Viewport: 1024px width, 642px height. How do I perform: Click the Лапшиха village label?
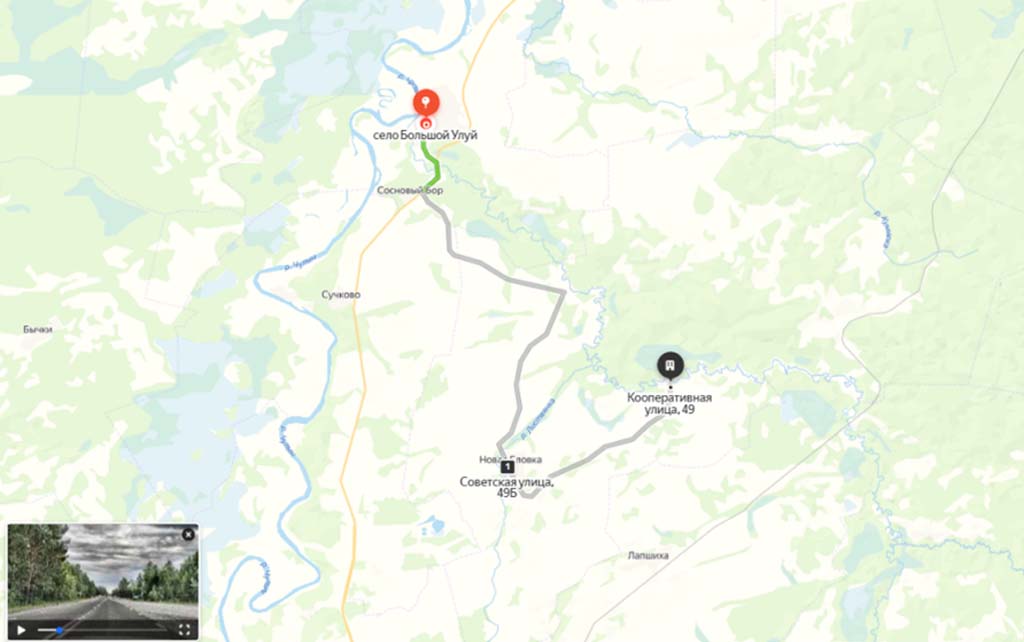pyautogui.click(x=648, y=555)
